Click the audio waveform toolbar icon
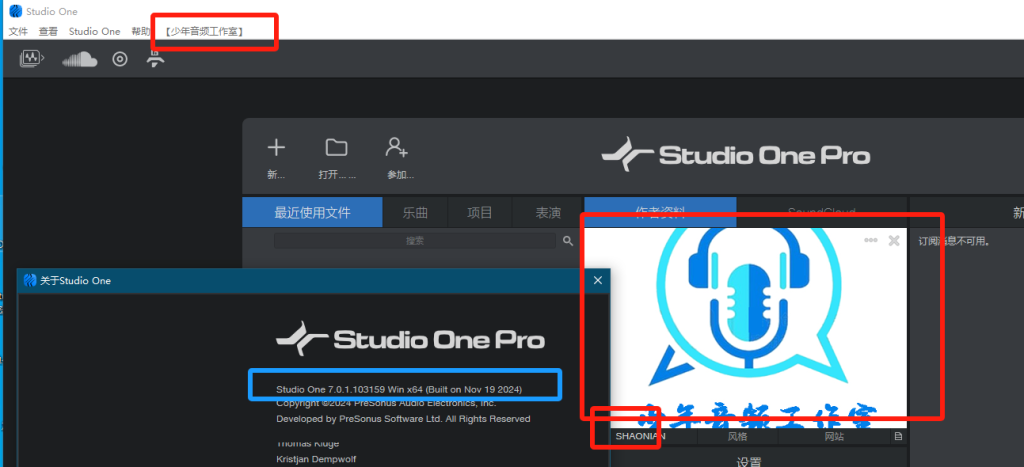Image resolution: width=1024 pixels, height=467 pixels. click(x=31, y=59)
